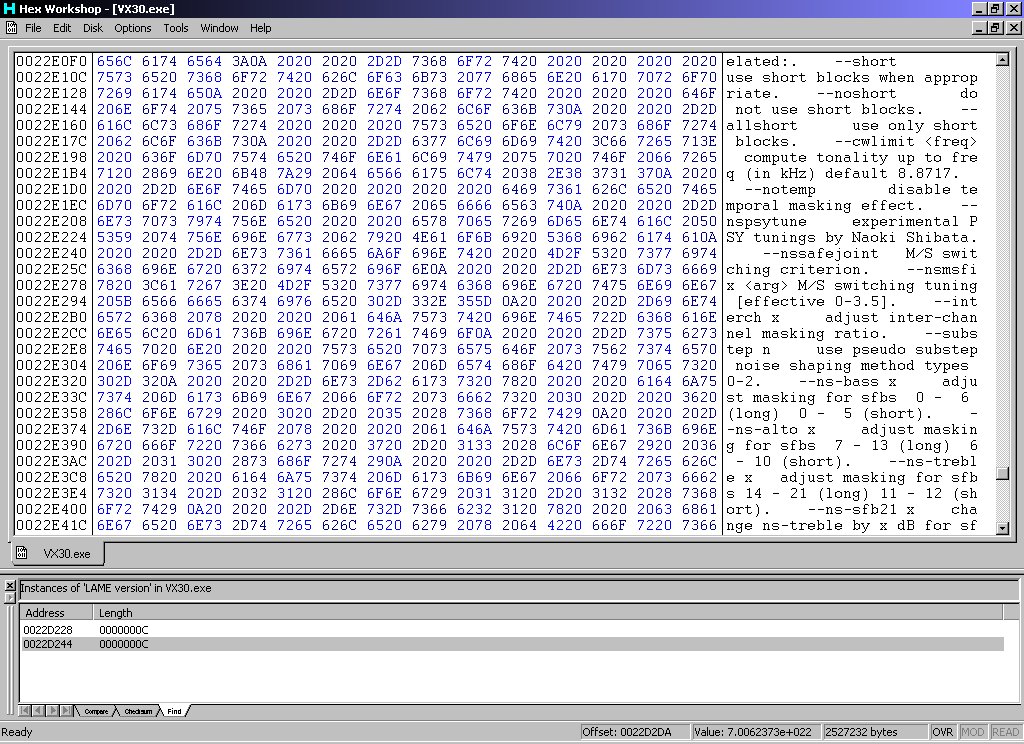Click hex word 656C in row 0022E0F0

[114, 61]
